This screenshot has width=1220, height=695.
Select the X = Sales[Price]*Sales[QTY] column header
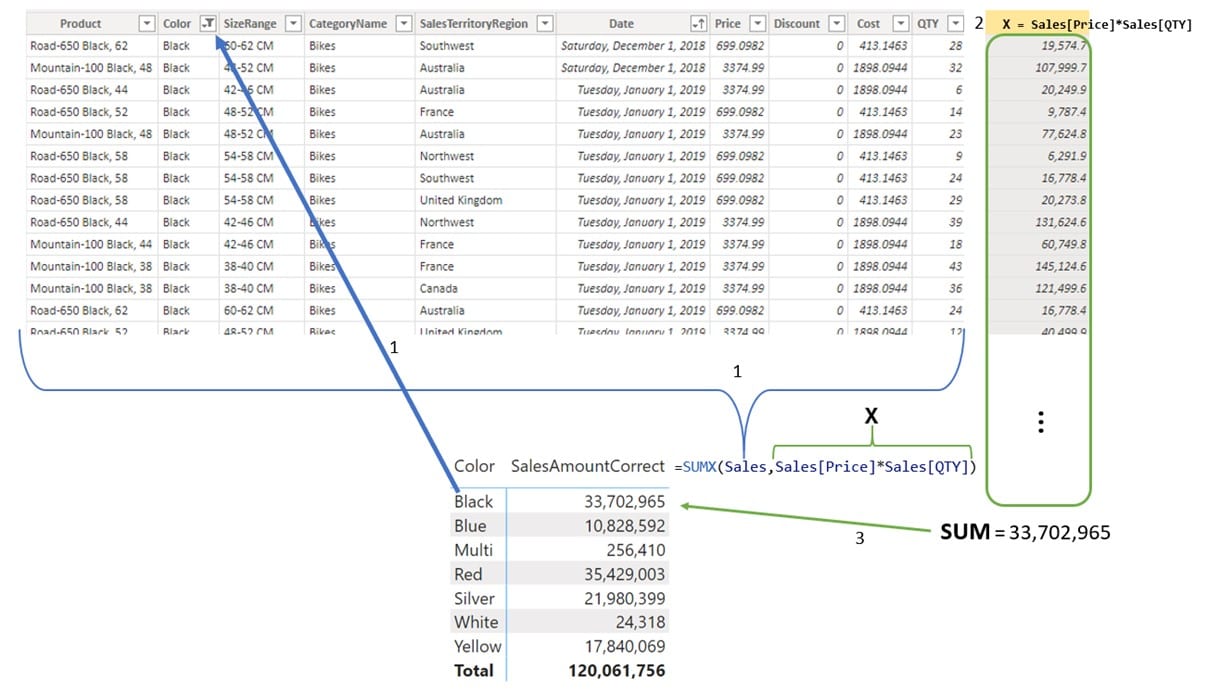pos(1097,23)
